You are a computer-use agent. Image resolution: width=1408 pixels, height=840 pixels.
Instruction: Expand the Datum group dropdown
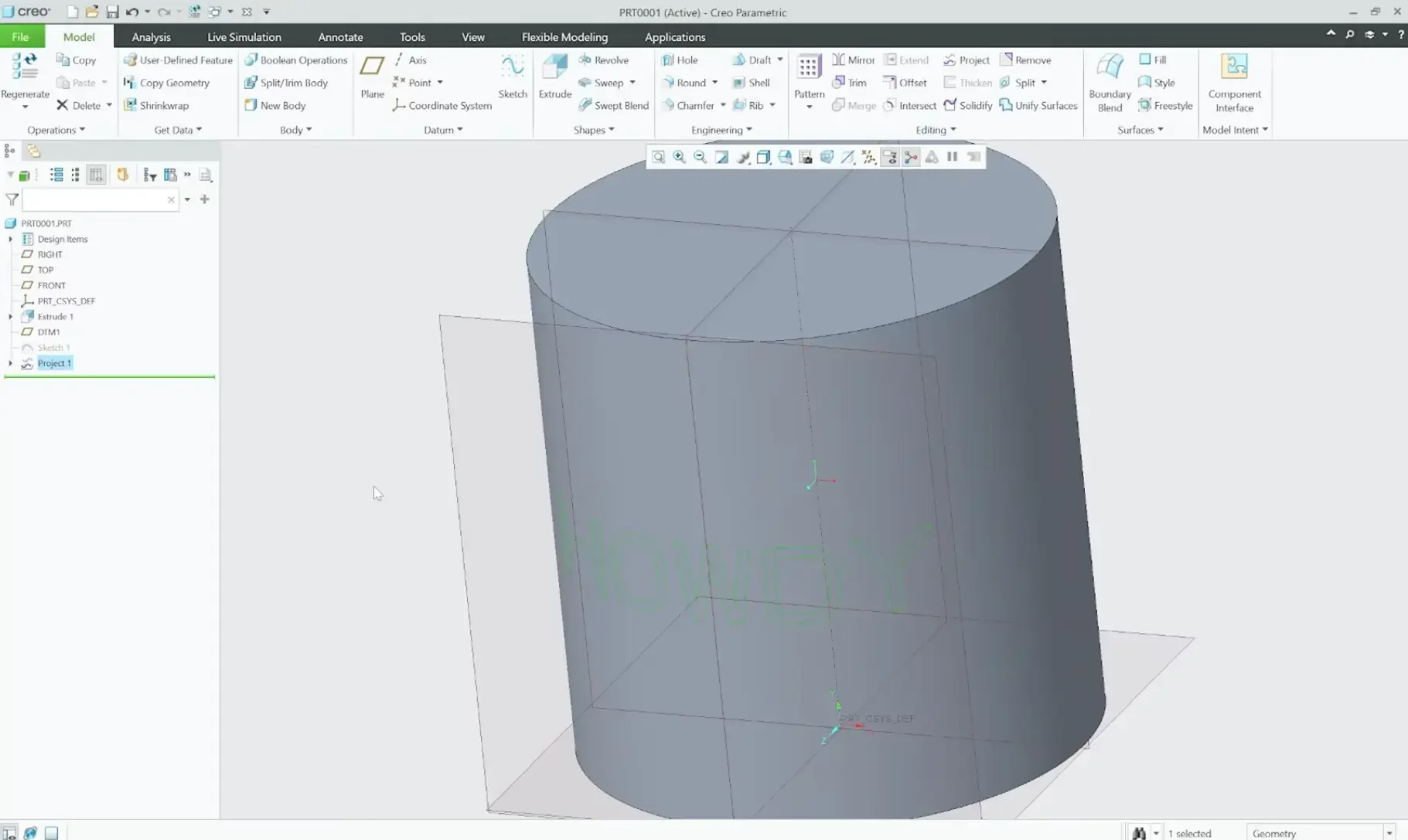[x=443, y=130]
